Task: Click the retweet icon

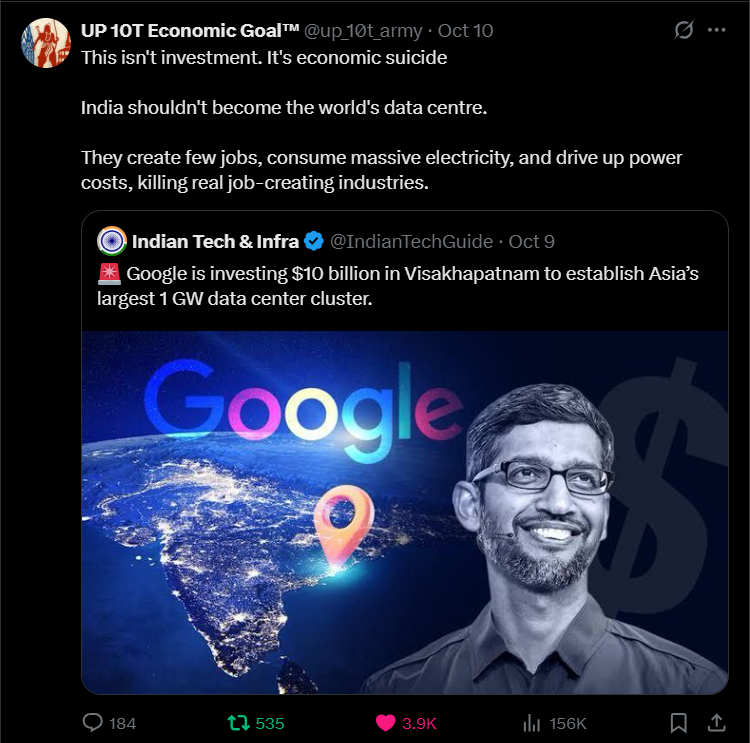Action: click(x=239, y=722)
